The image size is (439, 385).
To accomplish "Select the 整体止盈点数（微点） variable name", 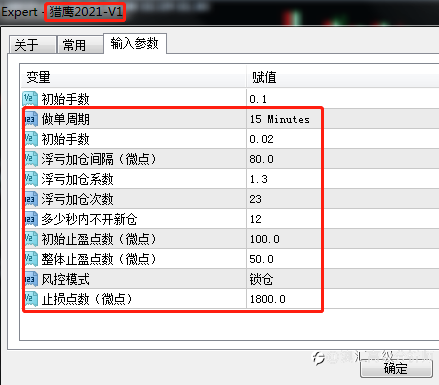I will 99,259.
